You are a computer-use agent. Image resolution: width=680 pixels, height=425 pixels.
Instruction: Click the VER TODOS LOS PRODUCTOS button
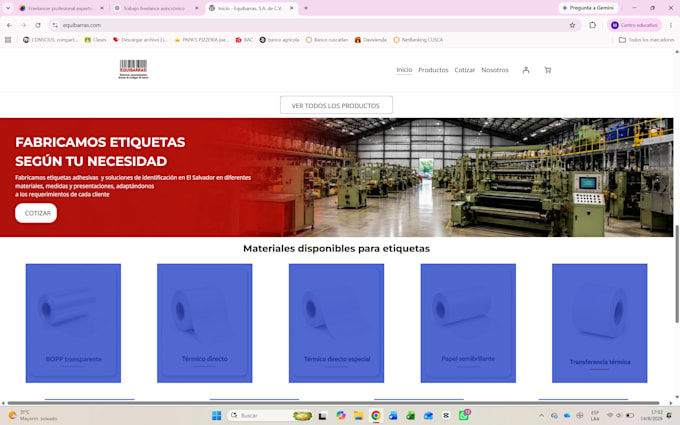click(x=336, y=105)
